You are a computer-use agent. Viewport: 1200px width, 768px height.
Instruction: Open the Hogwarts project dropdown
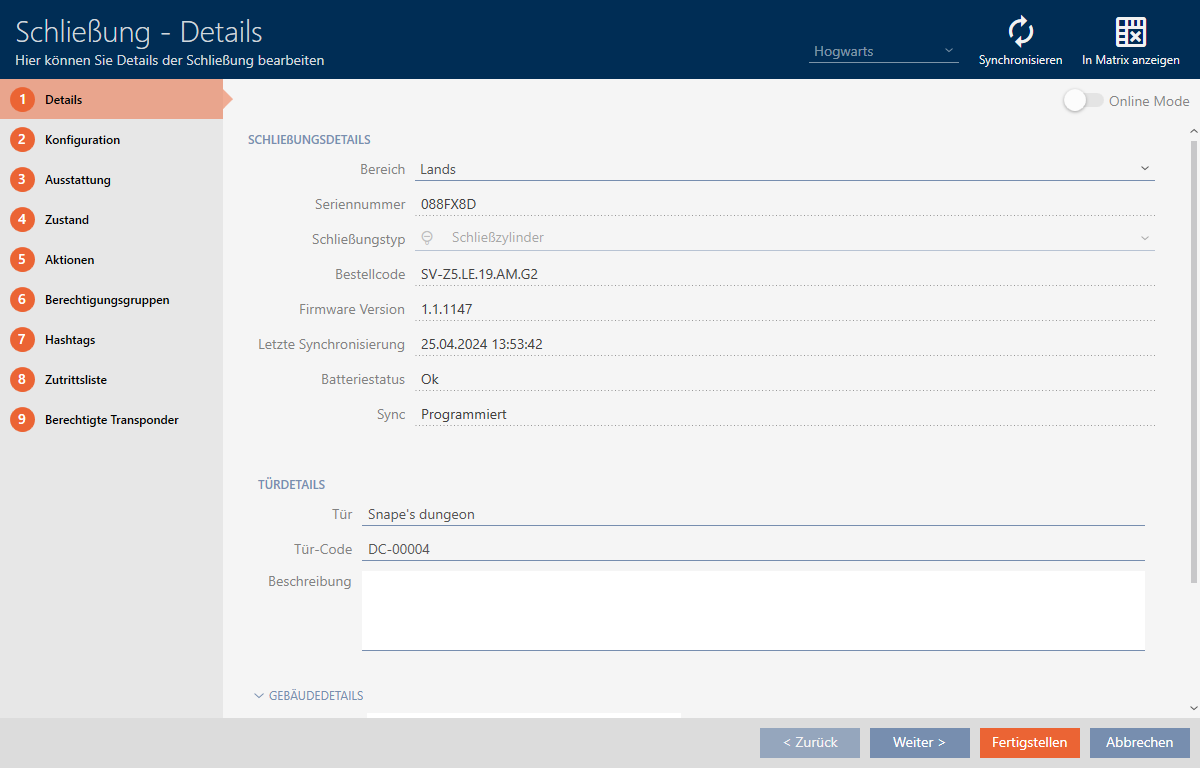point(883,51)
